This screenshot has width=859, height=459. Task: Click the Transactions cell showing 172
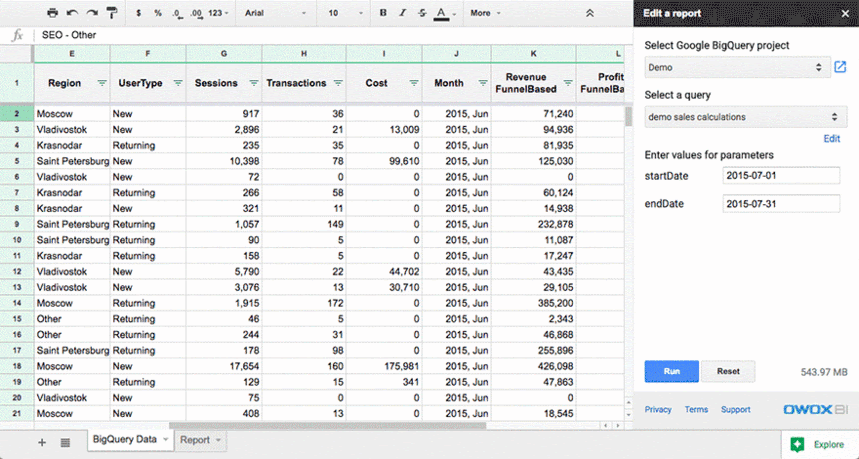tap(303, 303)
